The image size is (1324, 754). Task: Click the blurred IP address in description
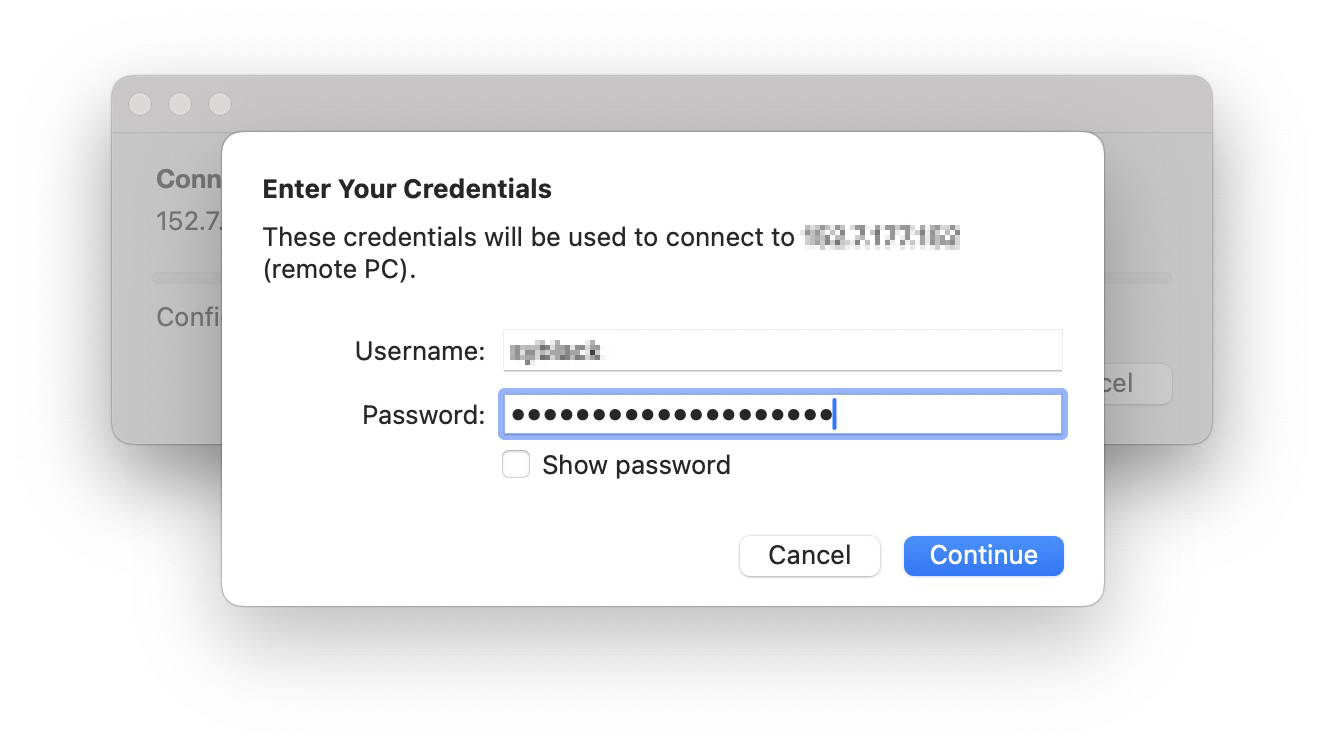tap(881, 238)
